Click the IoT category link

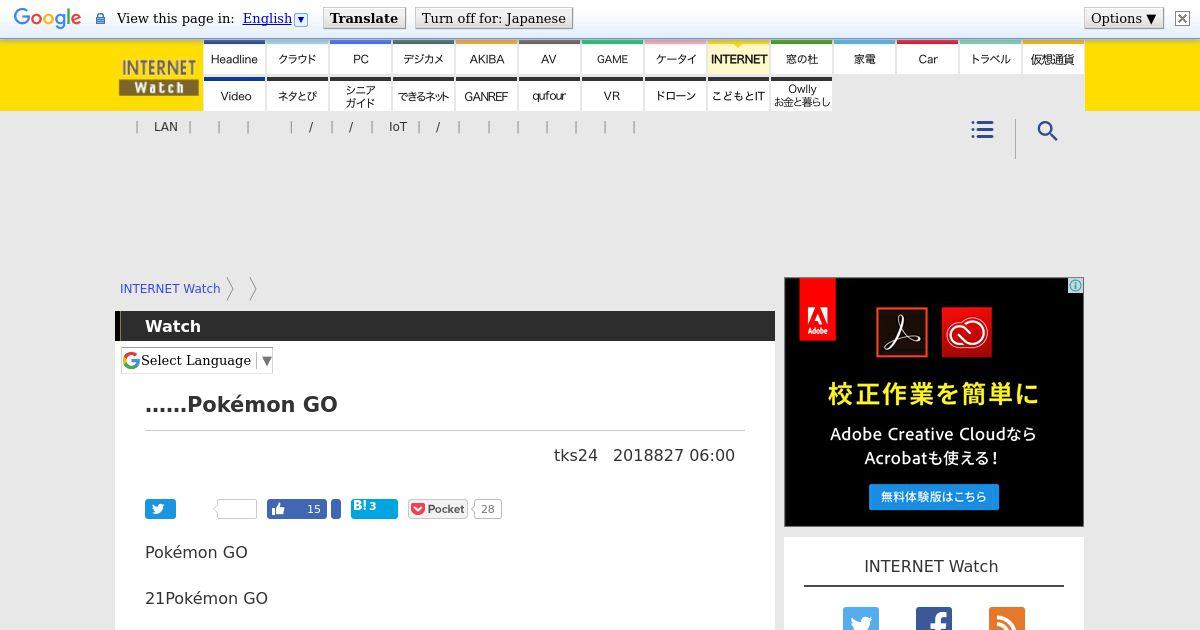398,127
